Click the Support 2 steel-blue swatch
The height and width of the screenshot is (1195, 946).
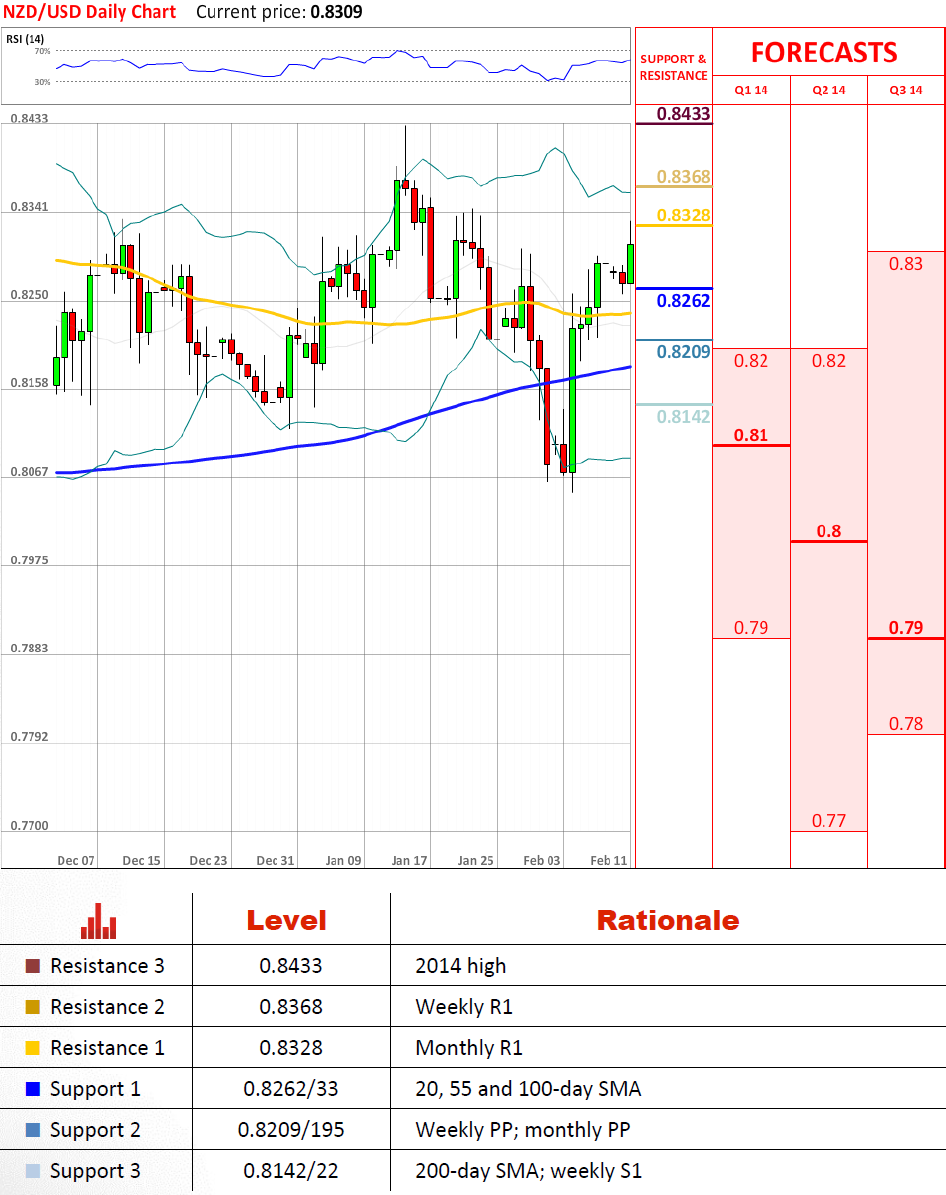tap(33, 1130)
